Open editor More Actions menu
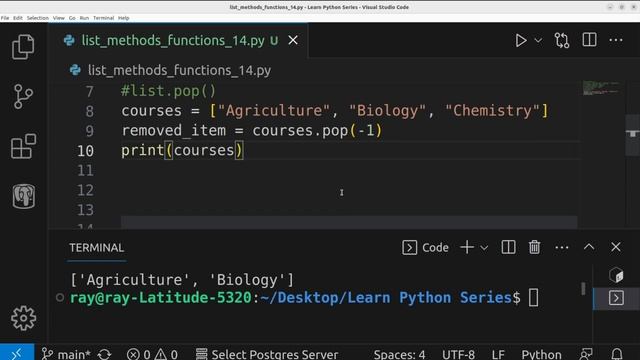 point(616,40)
